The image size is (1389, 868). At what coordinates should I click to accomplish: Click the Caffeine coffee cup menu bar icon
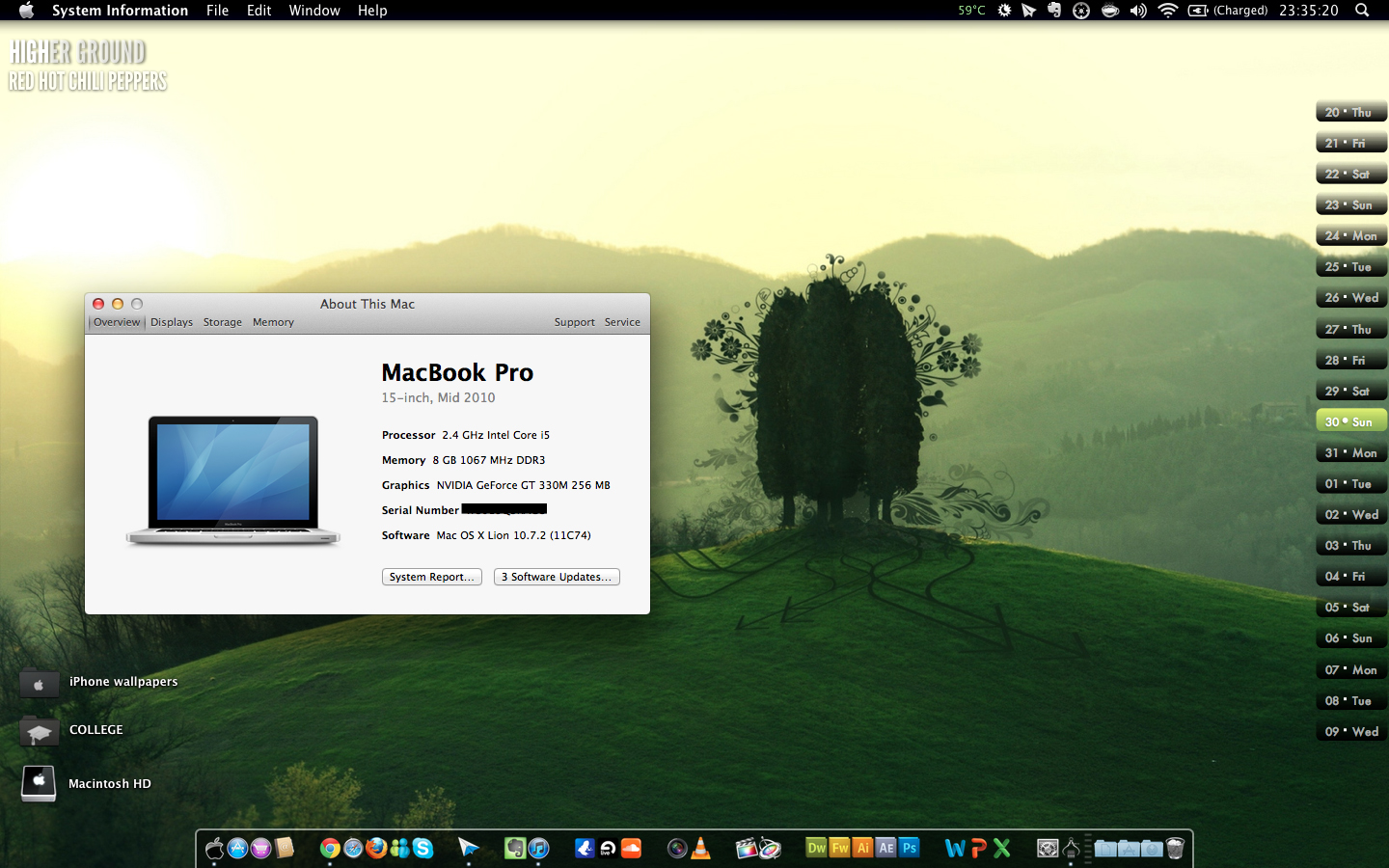[x=1110, y=11]
